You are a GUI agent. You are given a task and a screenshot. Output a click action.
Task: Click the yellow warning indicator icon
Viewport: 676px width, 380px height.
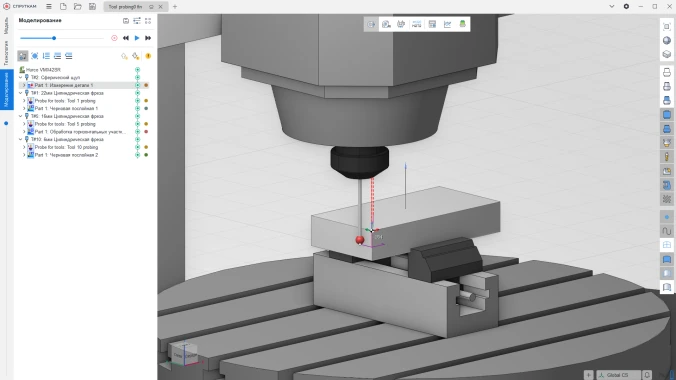pyautogui.click(x=148, y=56)
